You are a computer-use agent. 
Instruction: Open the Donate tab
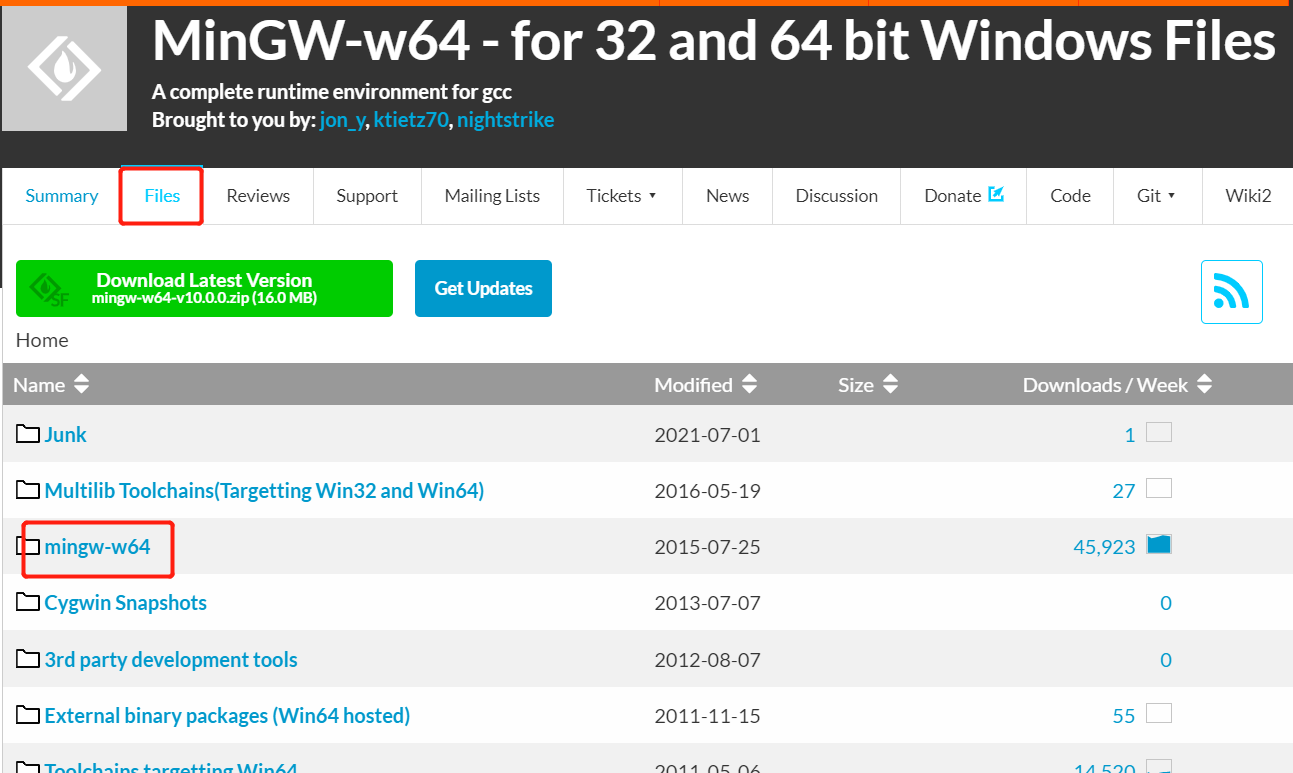[x=964, y=196]
